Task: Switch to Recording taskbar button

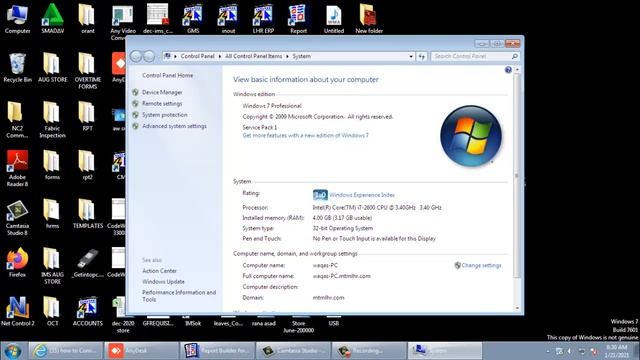Action: coord(368,351)
